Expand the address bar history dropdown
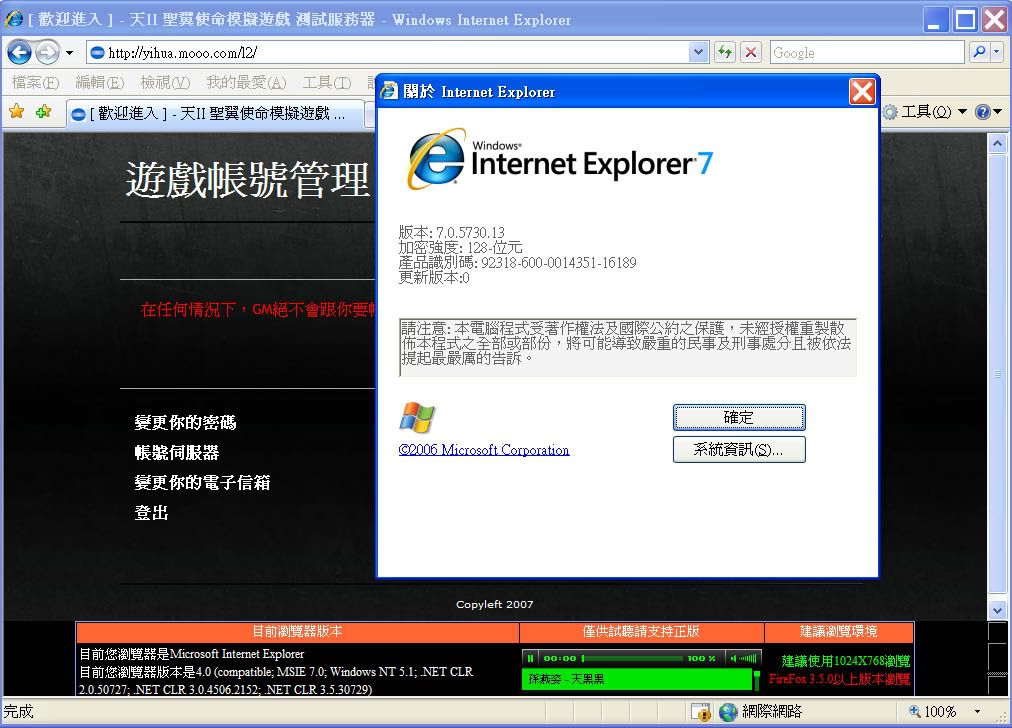This screenshot has width=1012, height=728. (698, 52)
